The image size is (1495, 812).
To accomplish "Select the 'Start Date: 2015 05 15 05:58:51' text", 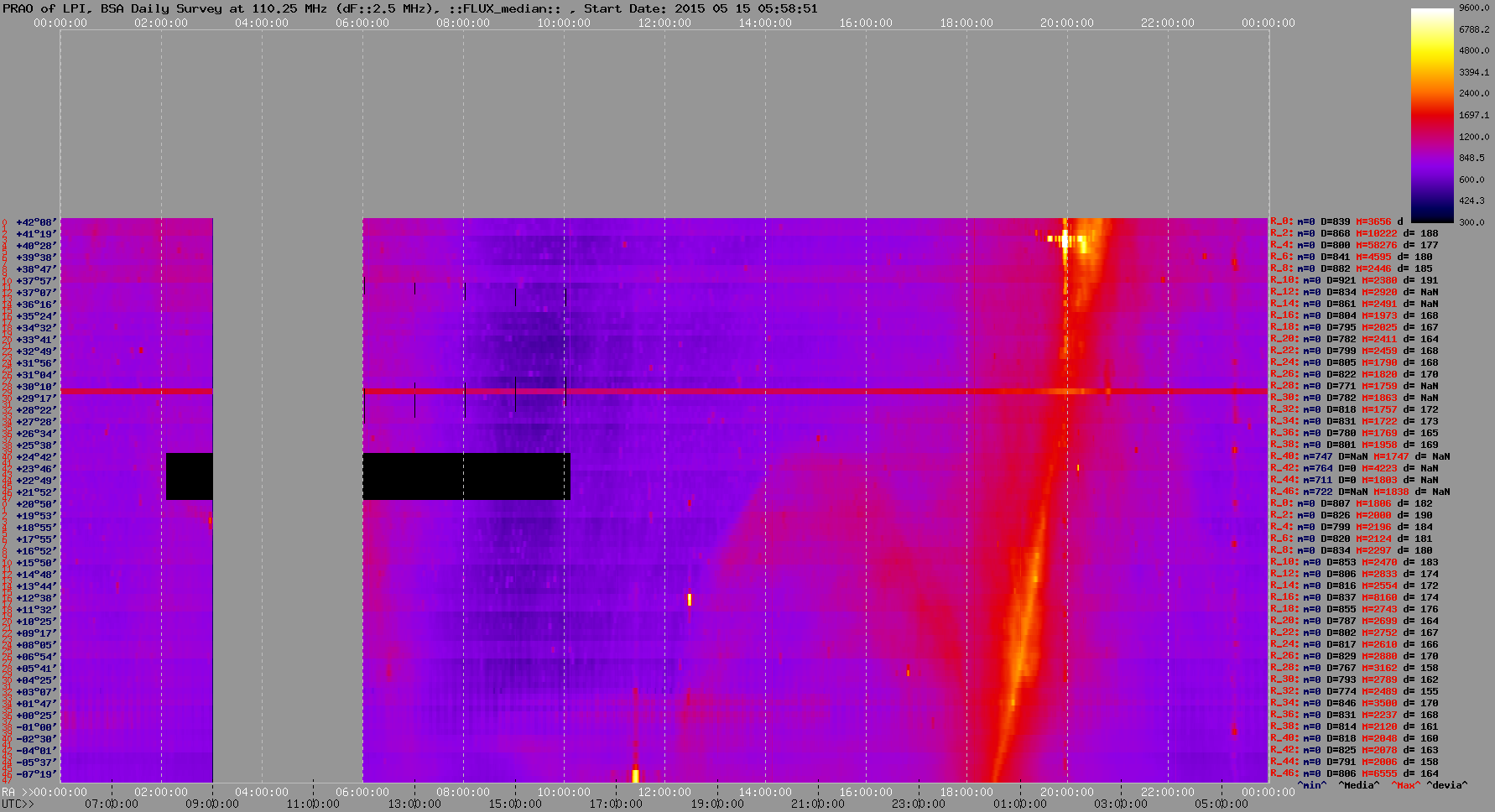I will point(701,8).
